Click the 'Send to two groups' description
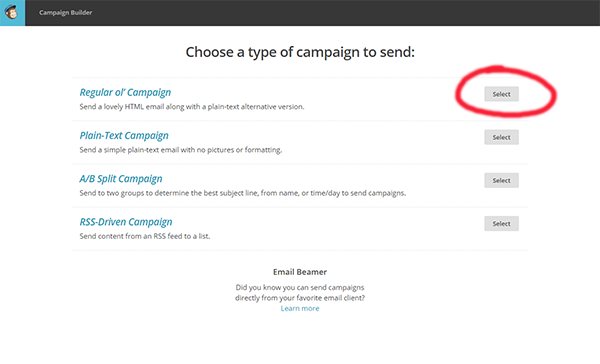Image resolution: width=600 pixels, height=364 pixels. (243, 193)
